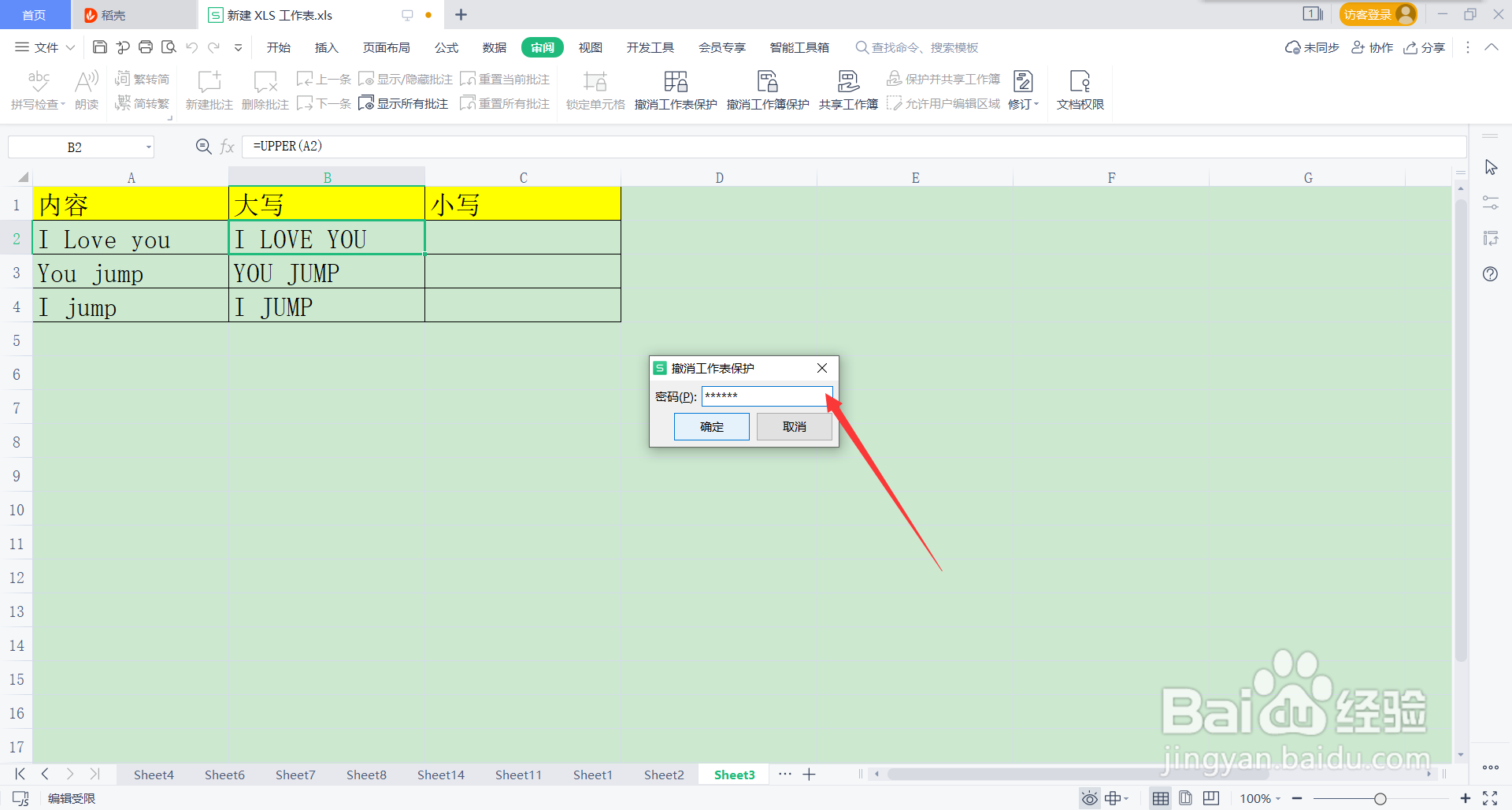This screenshot has height=810, width=1512.
Task: Create a comment with 新建批注
Action: (x=208, y=89)
